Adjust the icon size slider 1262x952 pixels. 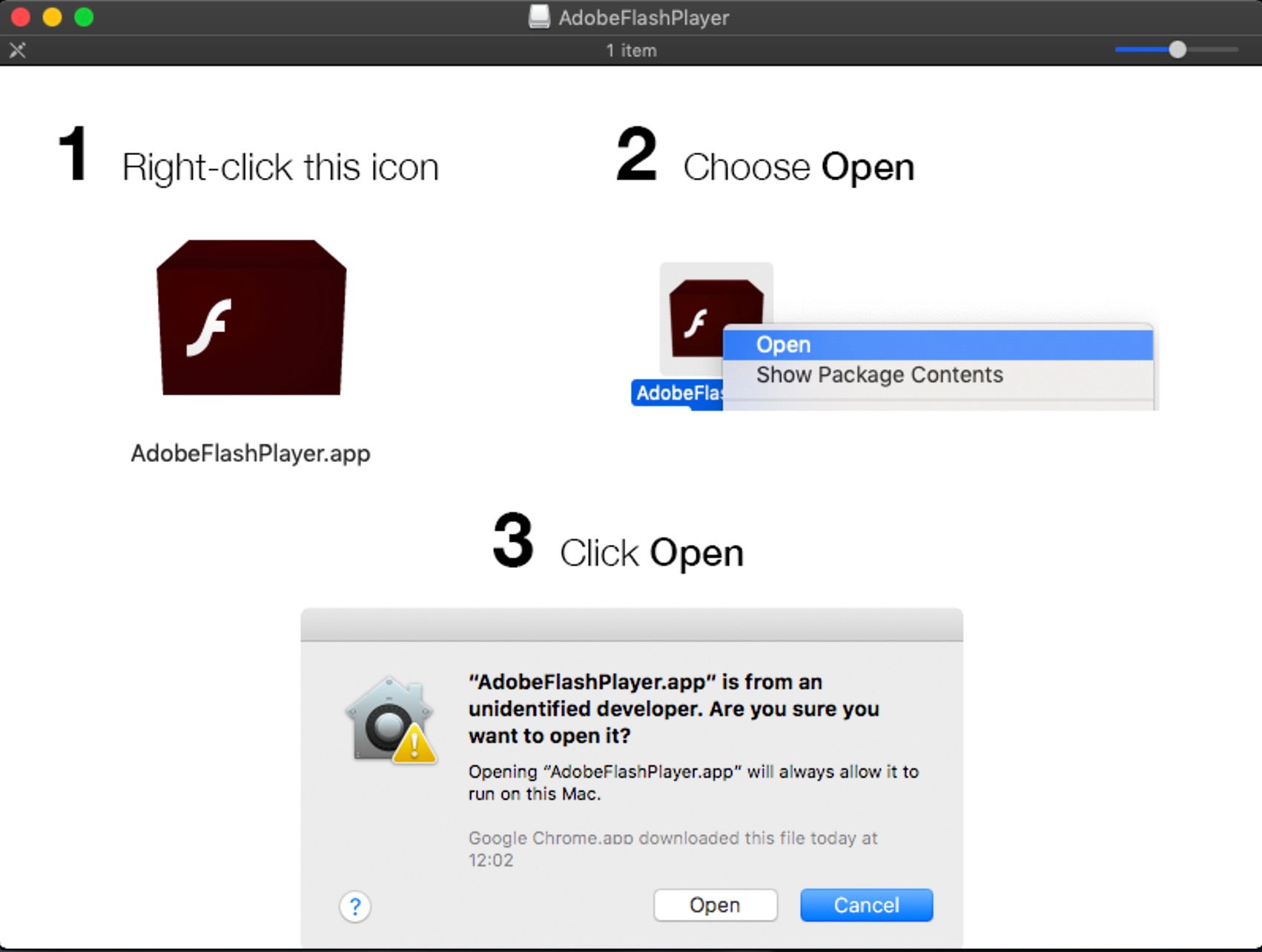tap(1177, 50)
